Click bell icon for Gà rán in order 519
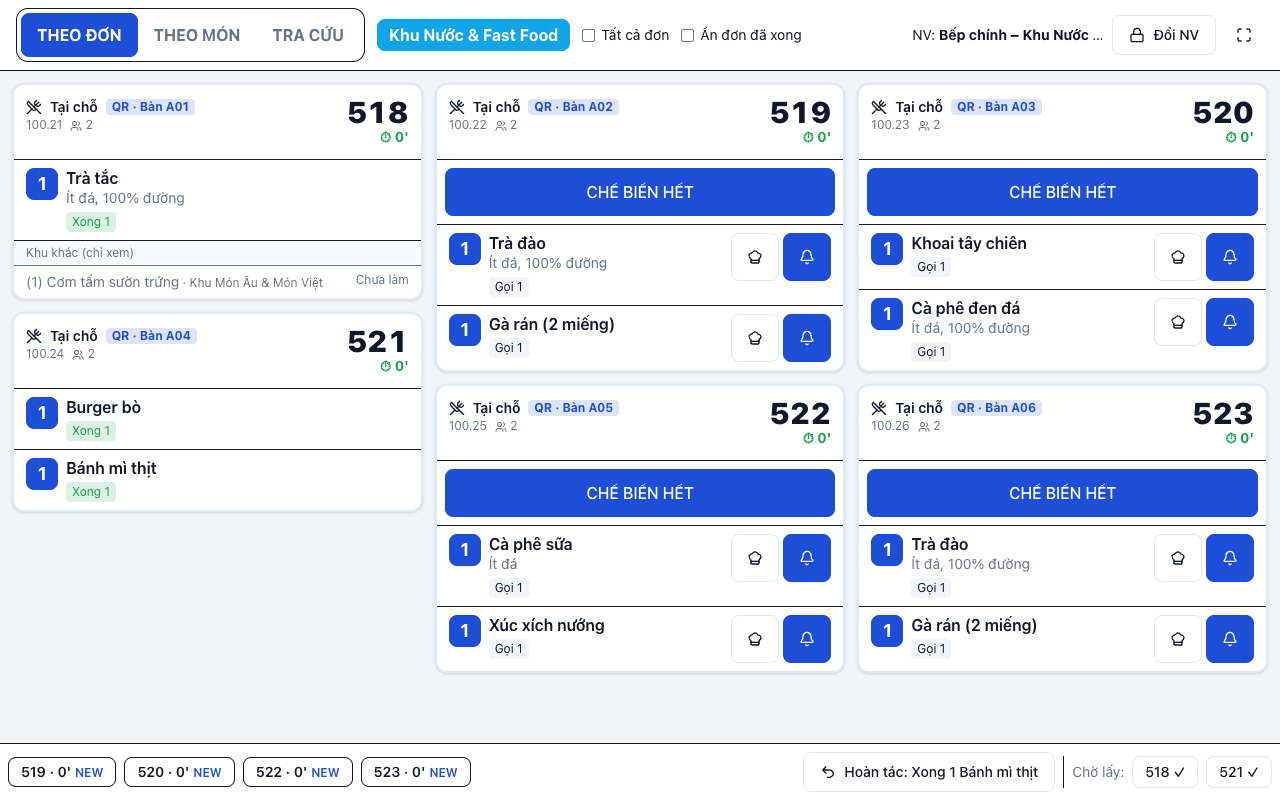 pyautogui.click(x=807, y=338)
